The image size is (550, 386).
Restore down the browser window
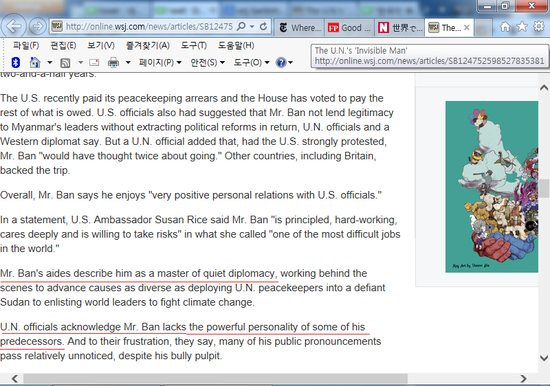505,6
